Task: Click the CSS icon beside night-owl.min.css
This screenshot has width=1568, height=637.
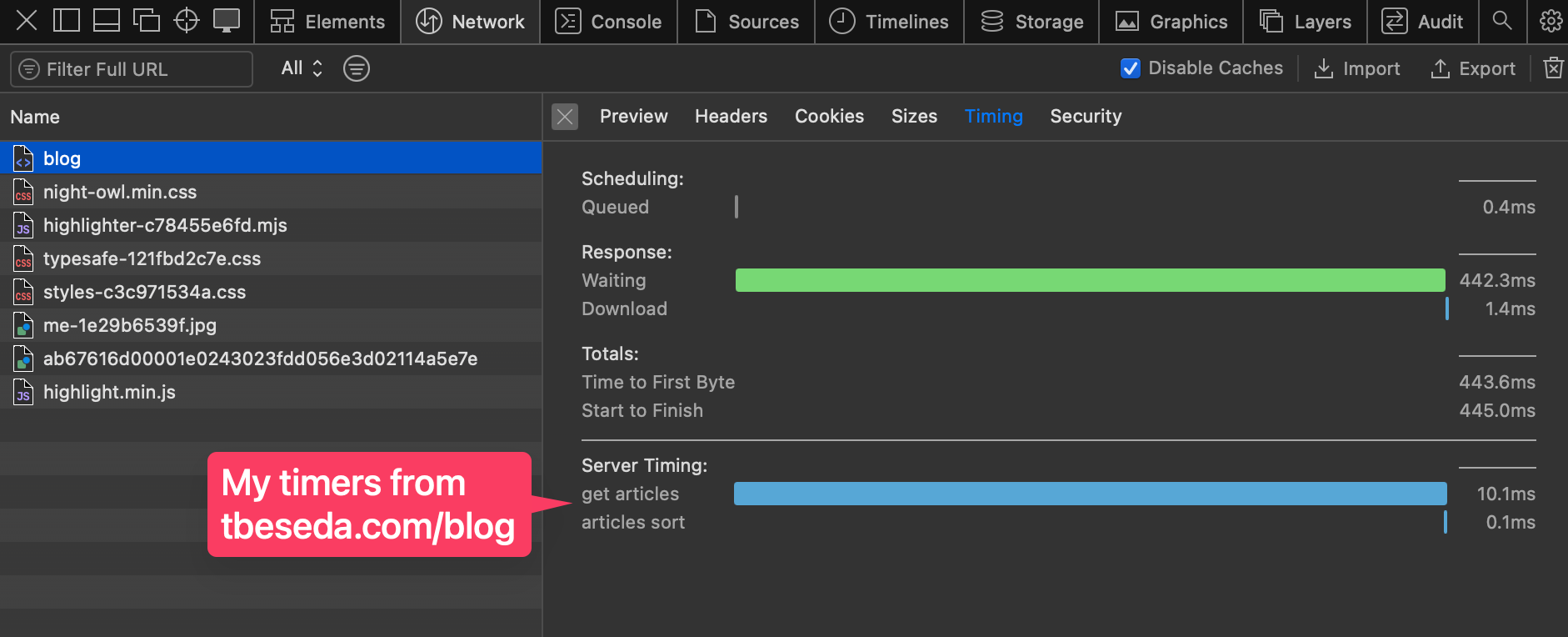Action: (23, 192)
